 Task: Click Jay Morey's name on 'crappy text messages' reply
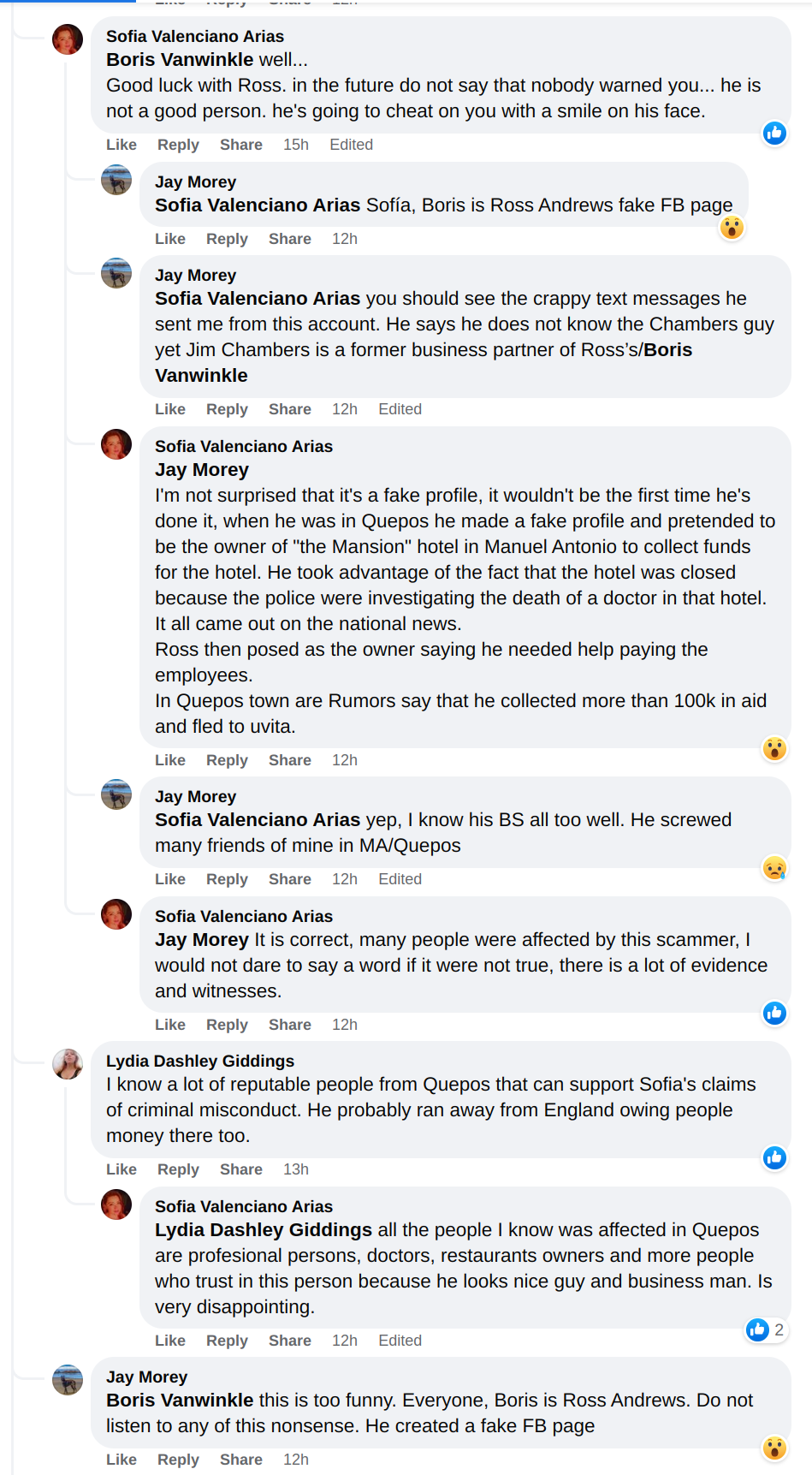(195, 276)
